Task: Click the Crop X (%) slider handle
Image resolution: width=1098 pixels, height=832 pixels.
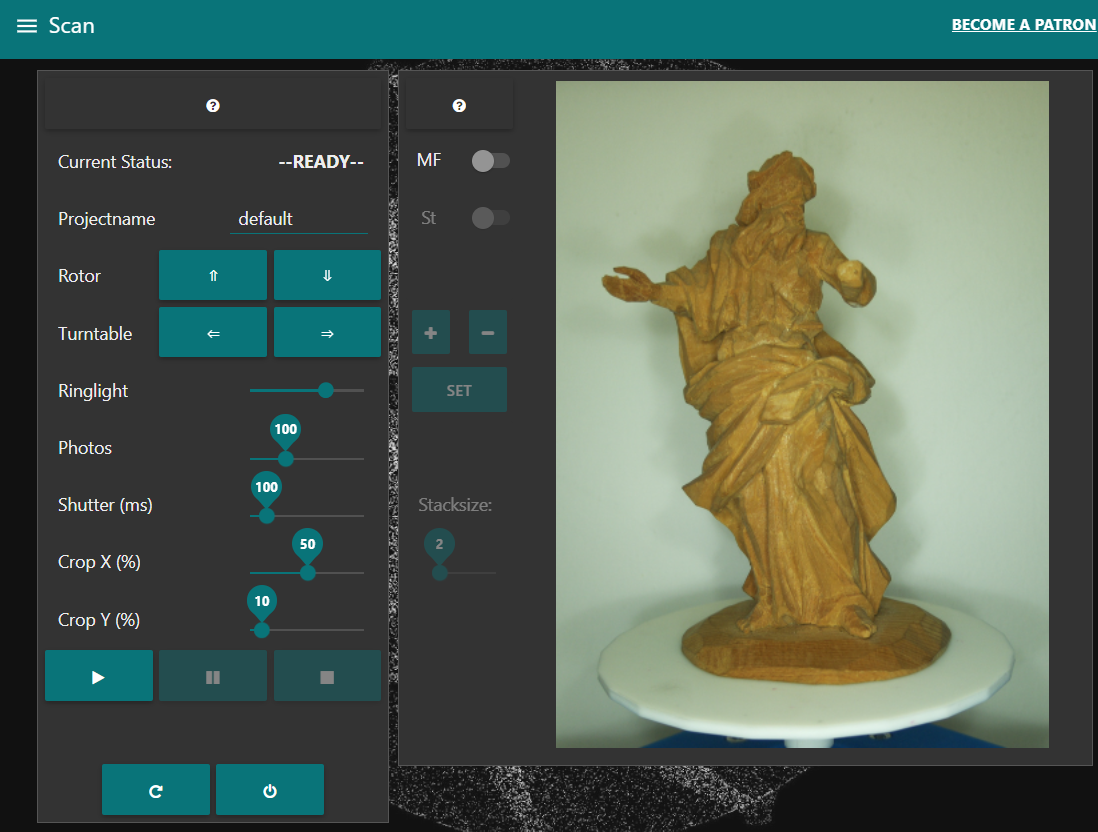Action: [x=307, y=573]
